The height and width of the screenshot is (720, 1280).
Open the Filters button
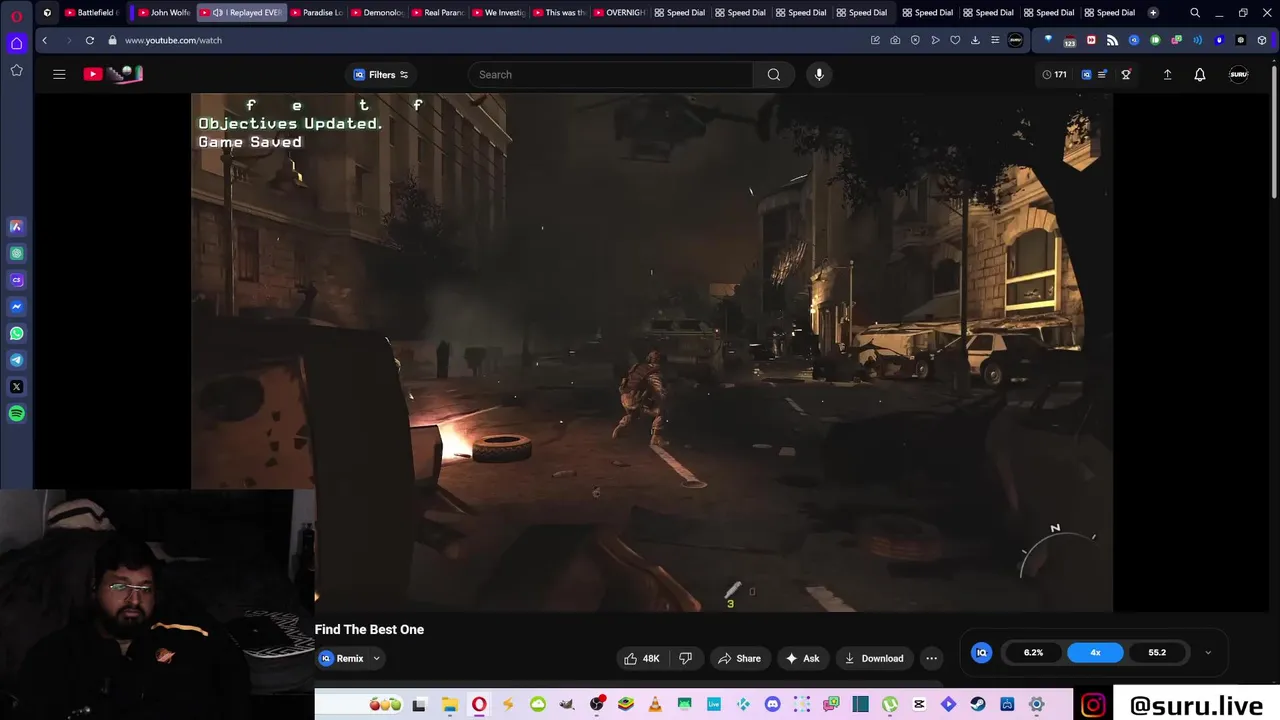[381, 74]
